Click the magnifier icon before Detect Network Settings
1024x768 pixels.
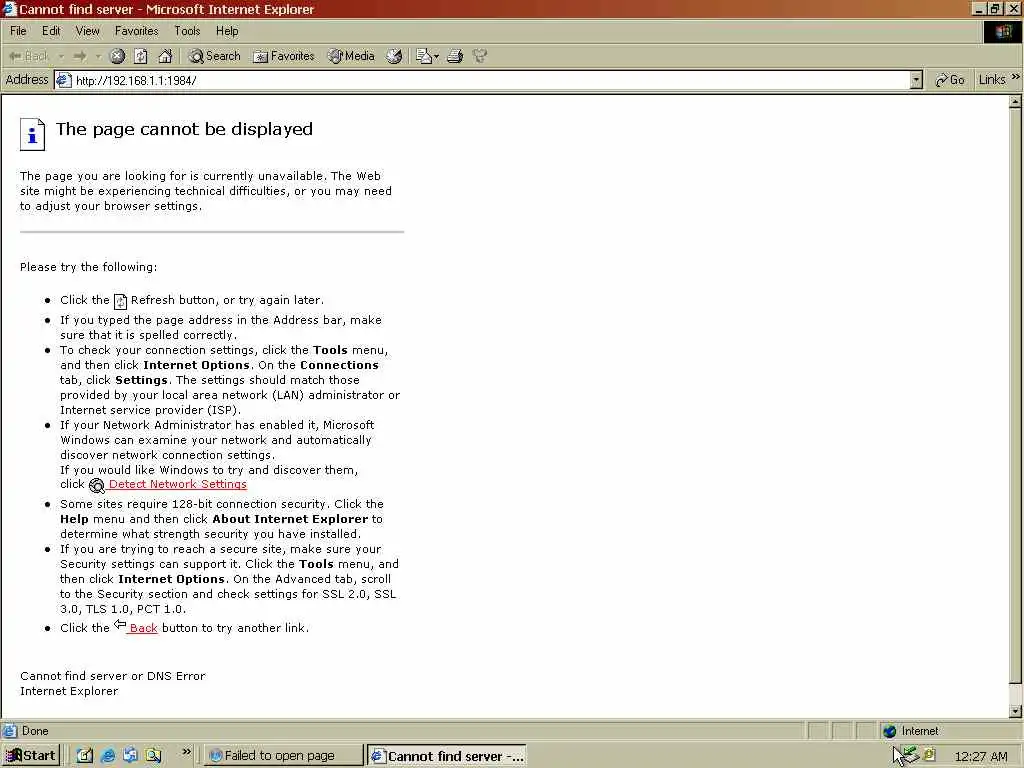pos(97,485)
